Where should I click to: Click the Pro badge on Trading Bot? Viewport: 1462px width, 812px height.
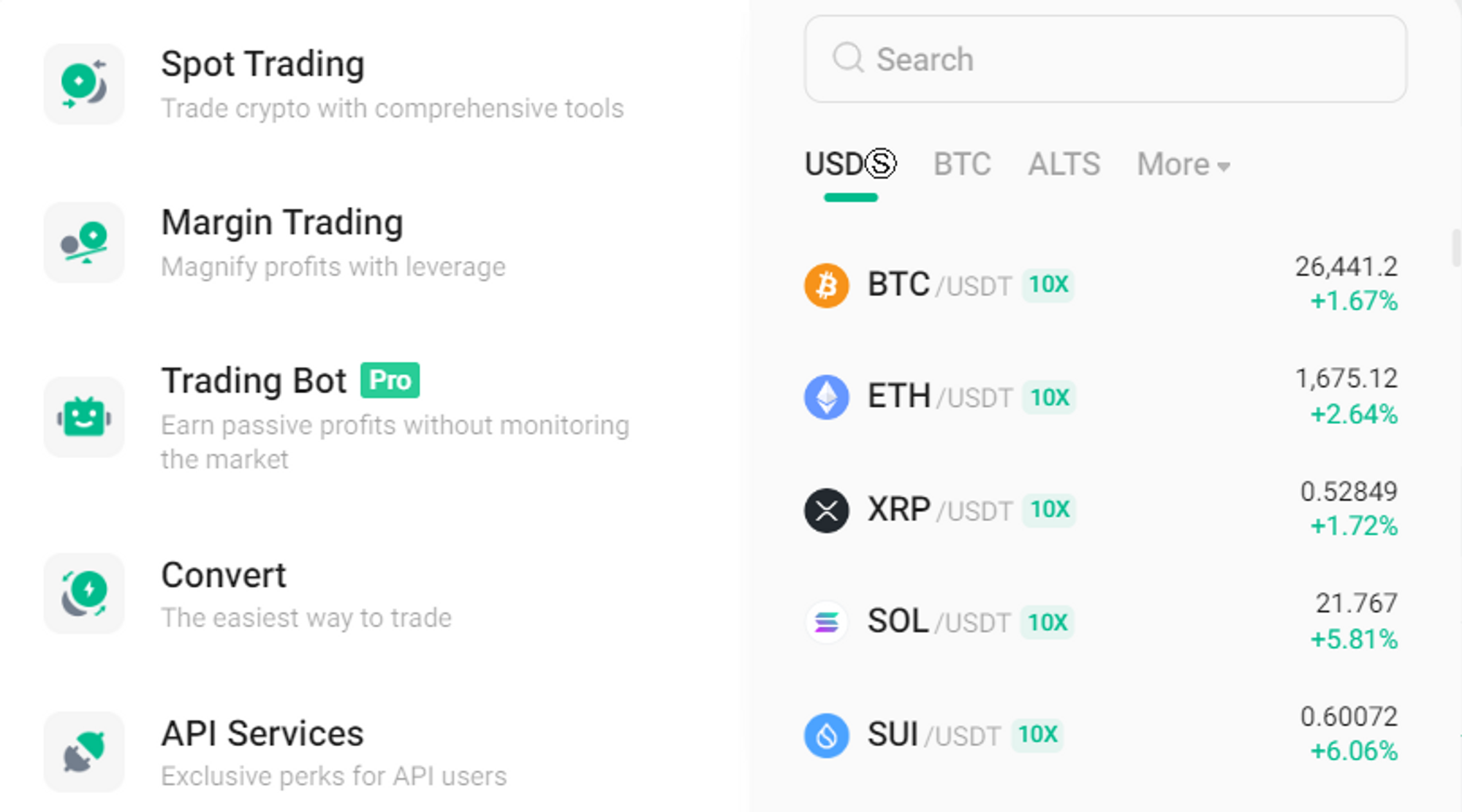pos(390,380)
